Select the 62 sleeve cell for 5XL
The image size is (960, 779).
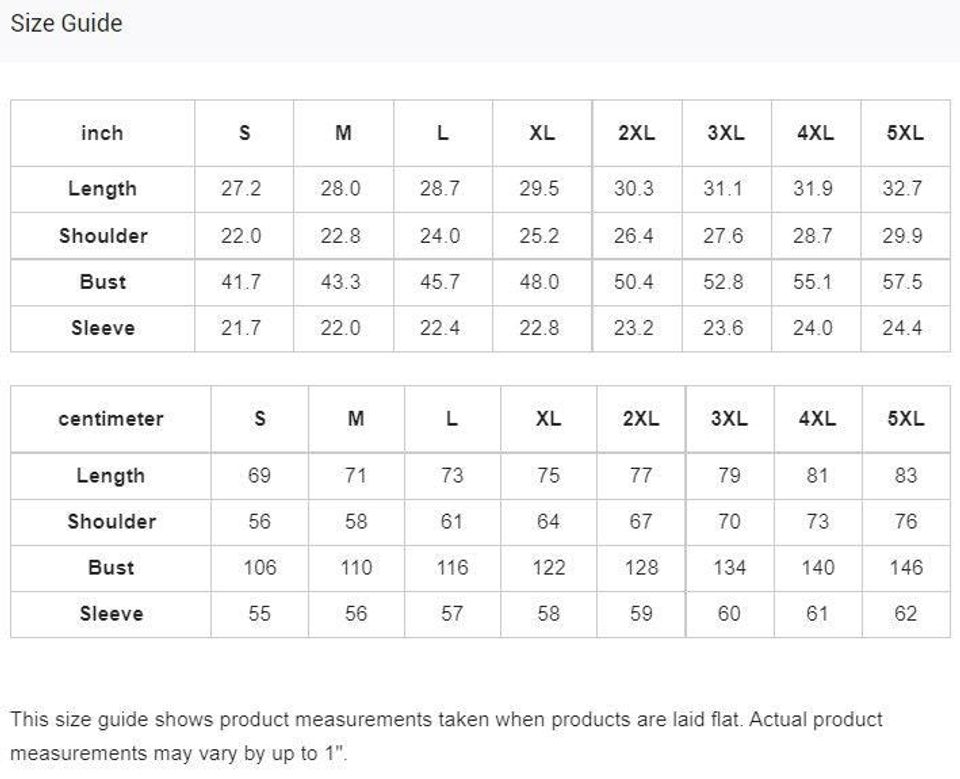[905, 613]
